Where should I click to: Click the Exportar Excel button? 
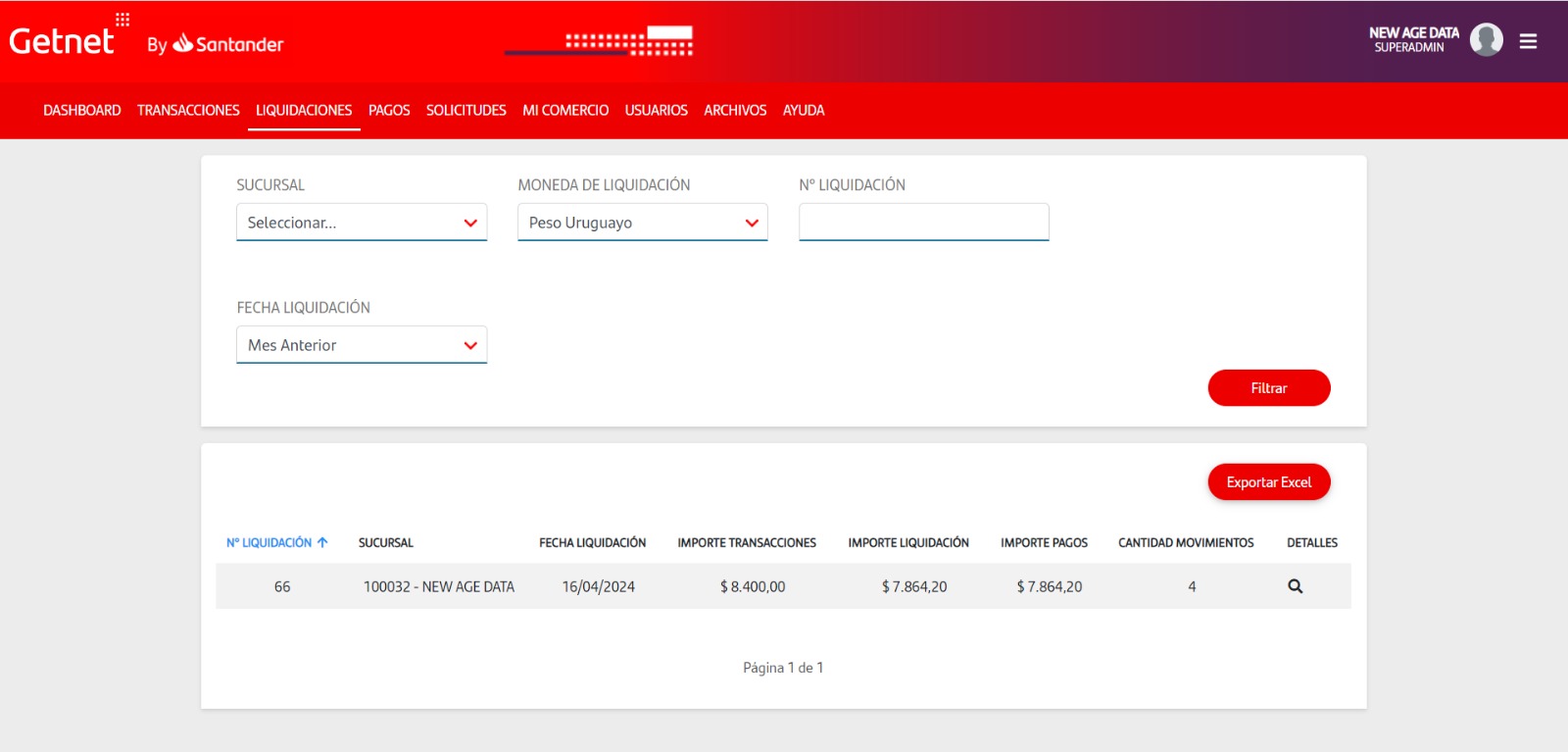(1268, 482)
